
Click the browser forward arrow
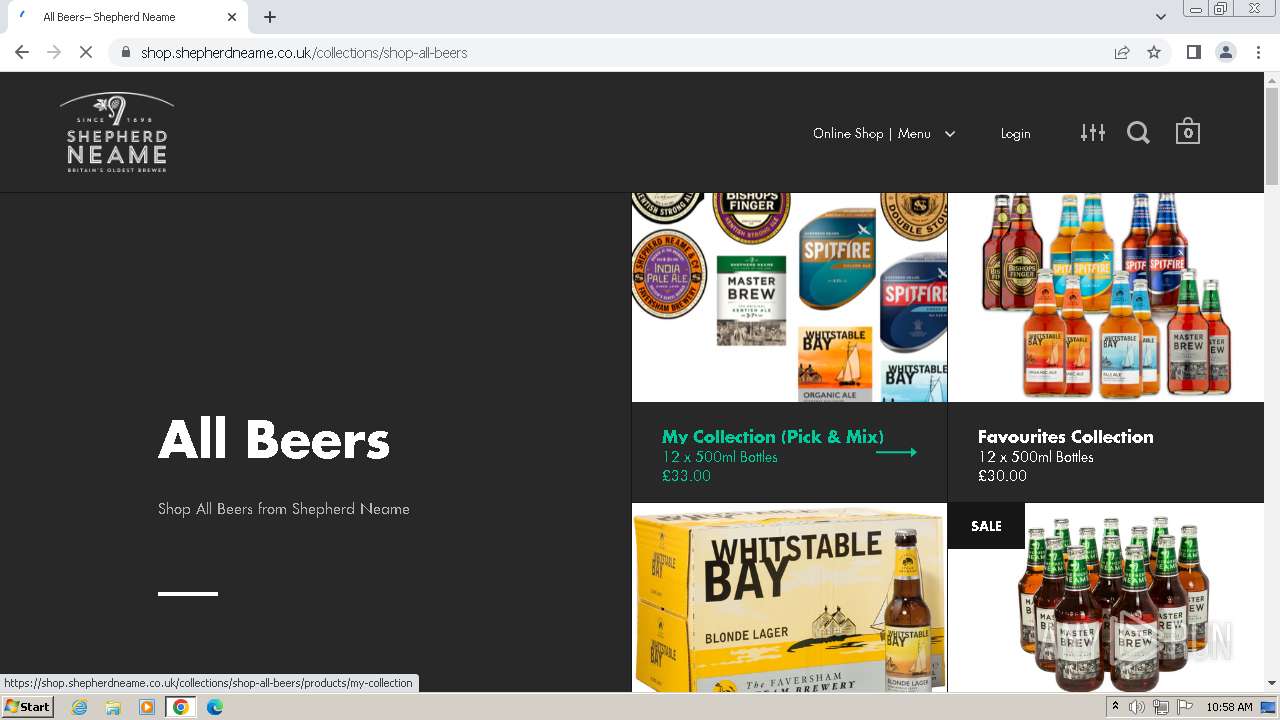[x=54, y=52]
